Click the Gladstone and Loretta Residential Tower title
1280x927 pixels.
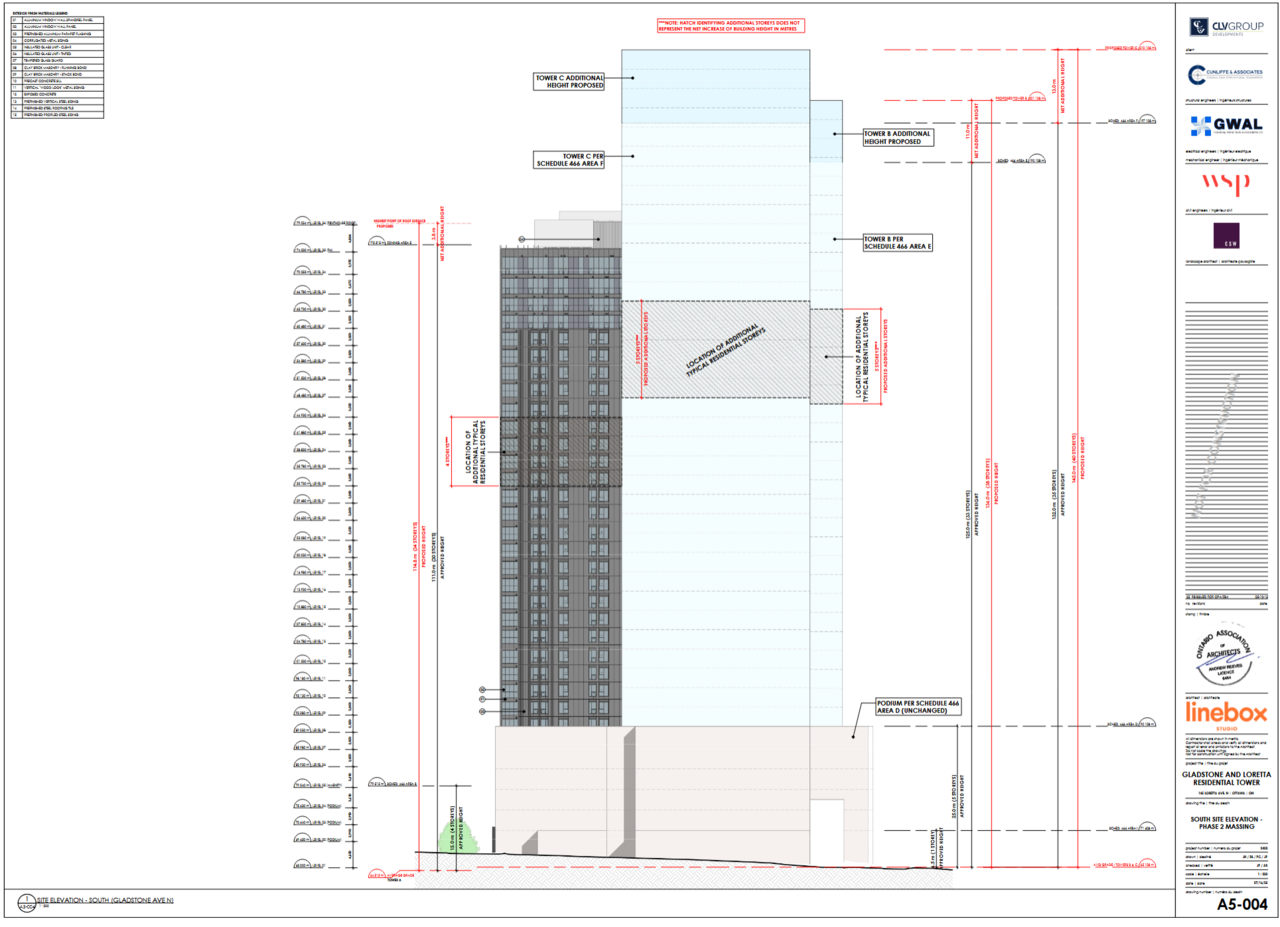coord(1226,778)
